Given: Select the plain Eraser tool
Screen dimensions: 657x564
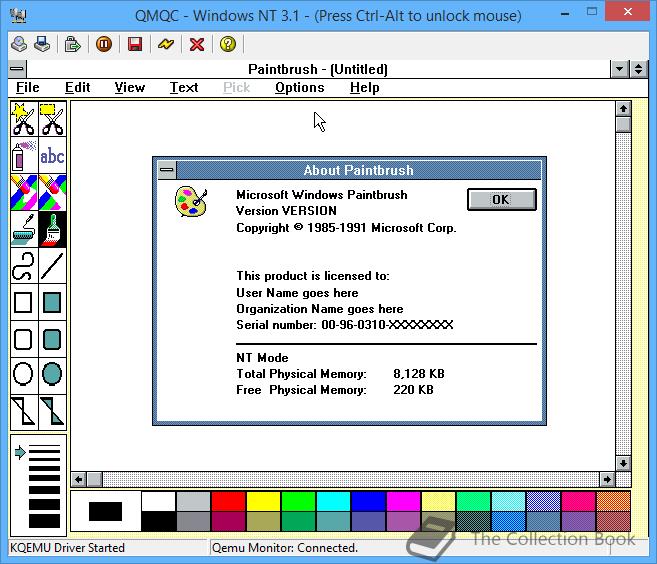Looking at the screenshot, I should point(52,193).
